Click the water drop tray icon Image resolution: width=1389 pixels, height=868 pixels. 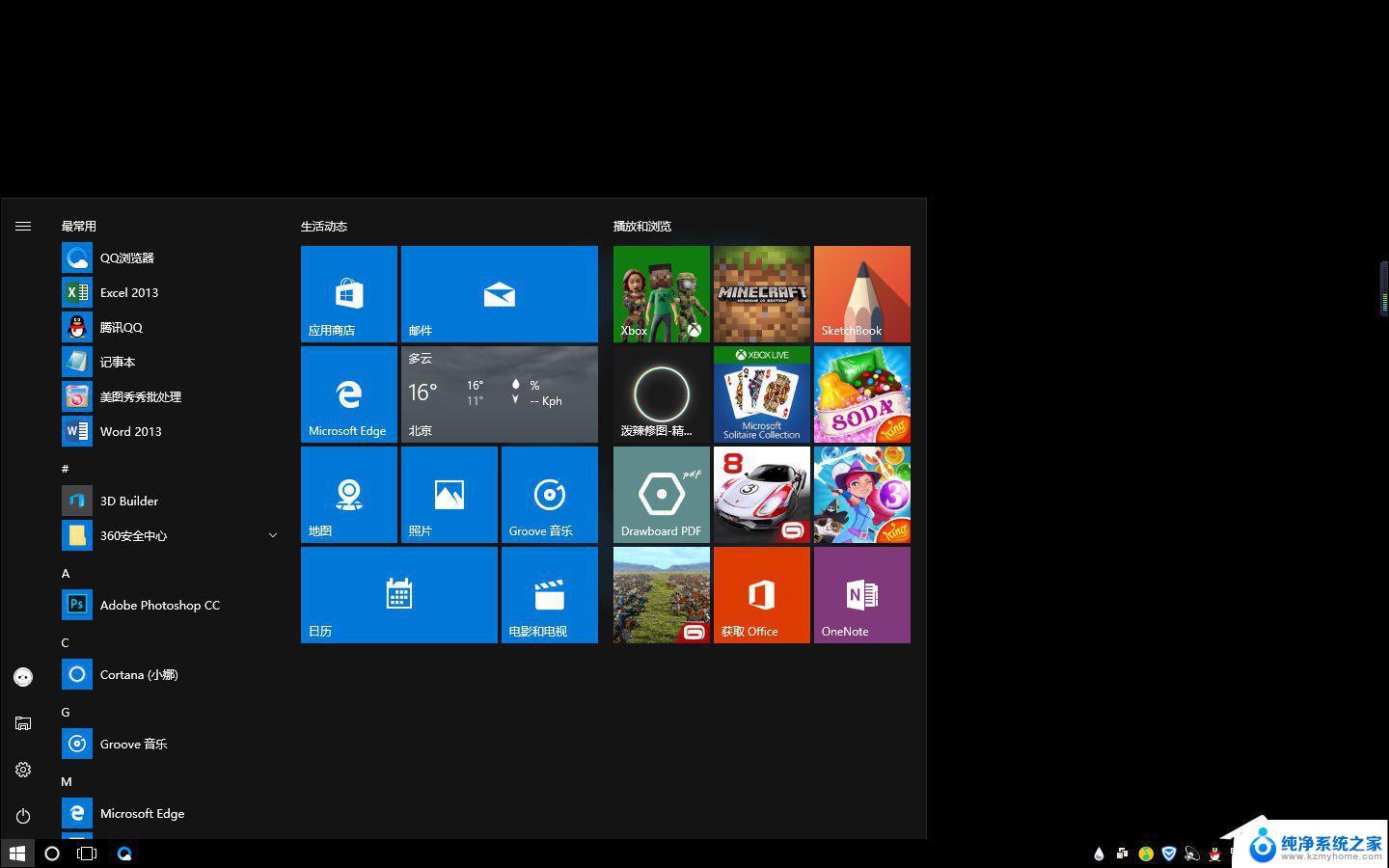1099,854
